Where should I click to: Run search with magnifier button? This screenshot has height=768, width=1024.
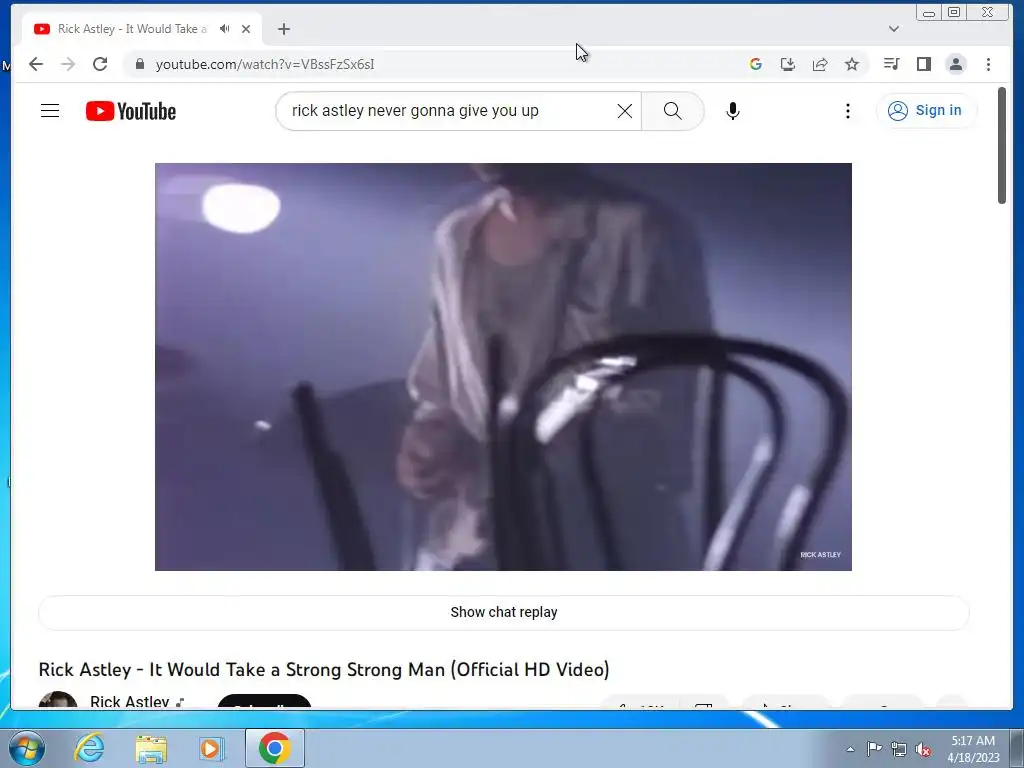click(x=673, y=111)
